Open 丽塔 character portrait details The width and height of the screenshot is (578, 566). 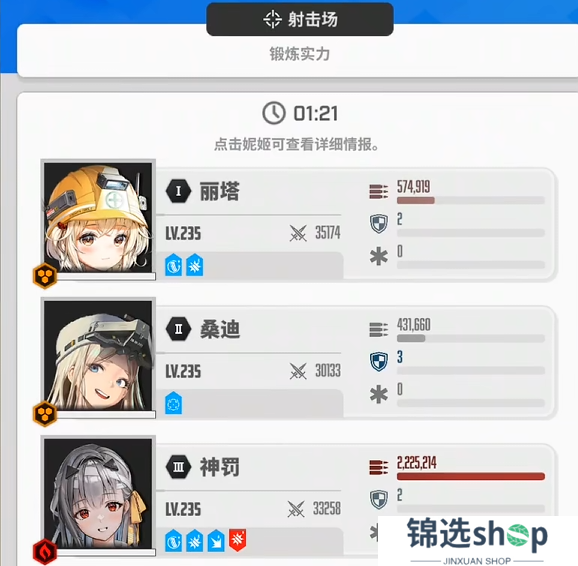[98, 218]
